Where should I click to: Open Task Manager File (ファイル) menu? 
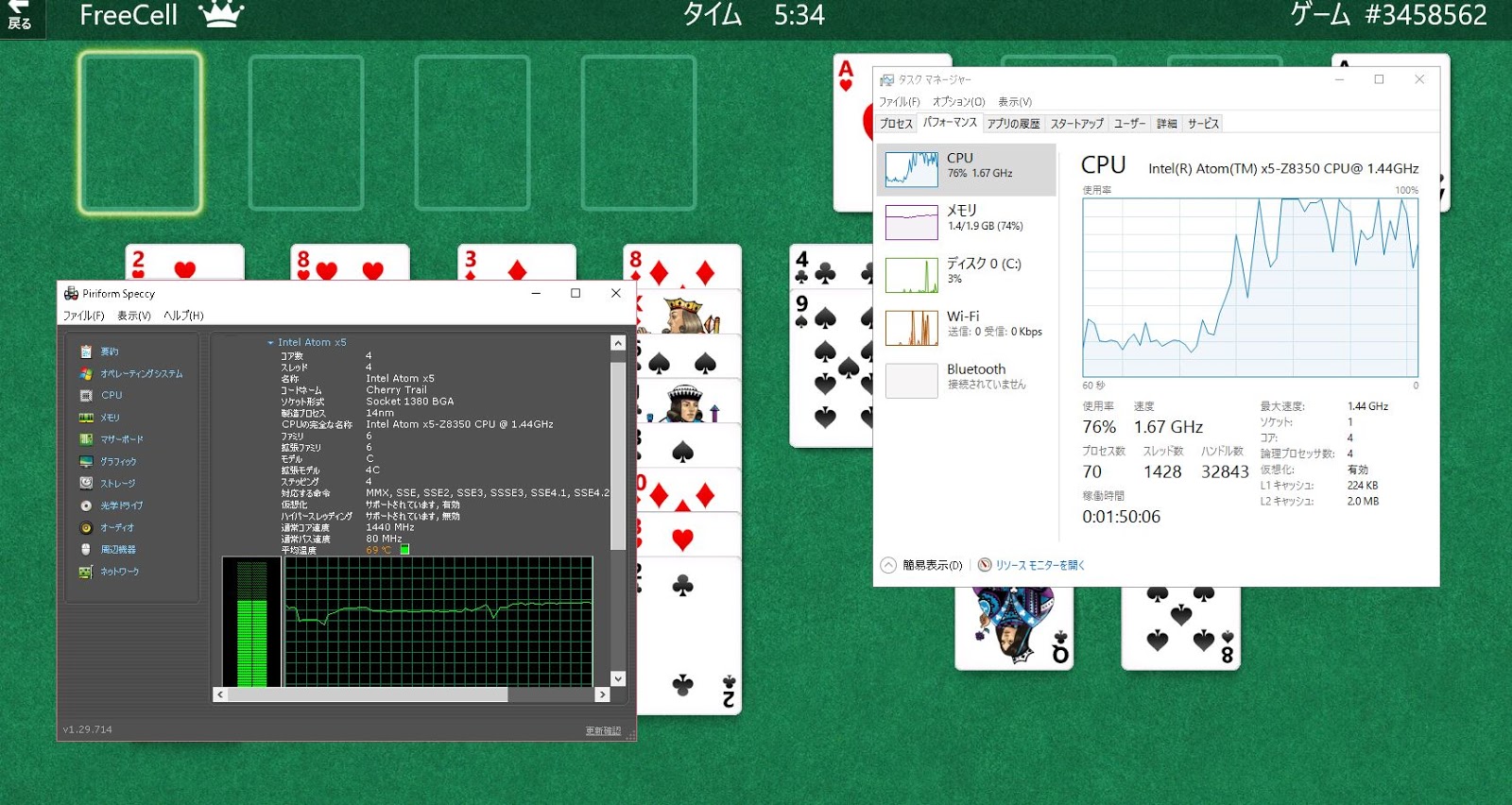pyautogui.click(x=900, y=102)
